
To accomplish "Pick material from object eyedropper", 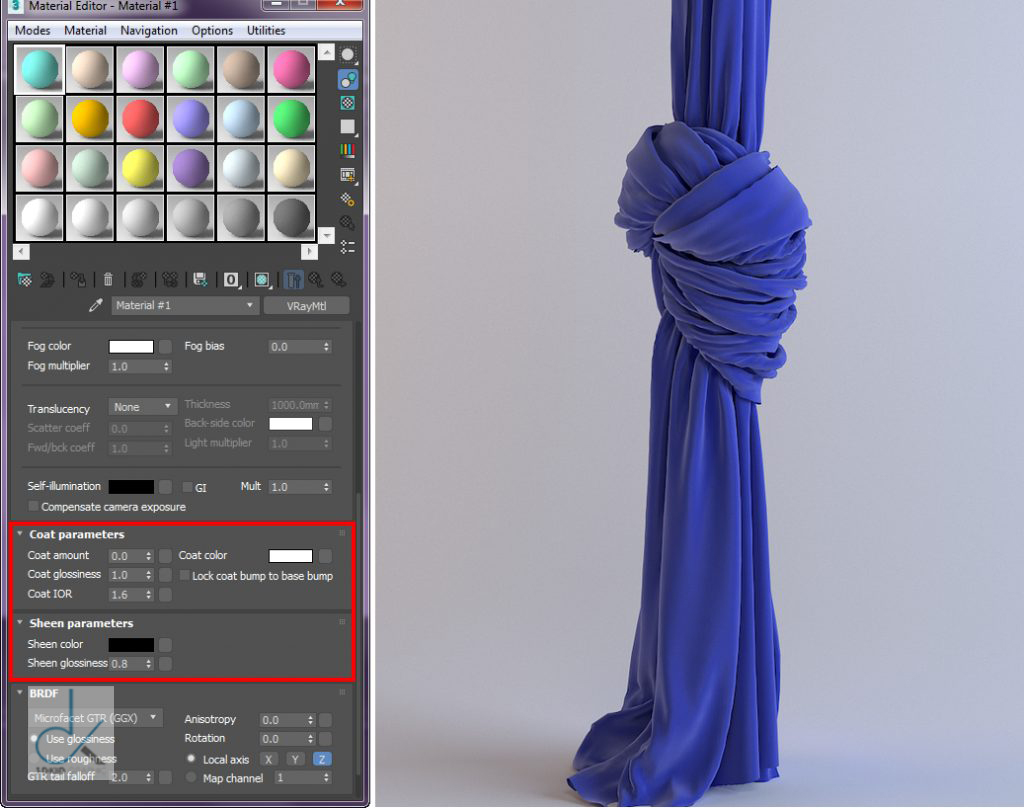I will pyautogui.click(x=96, y=305).
